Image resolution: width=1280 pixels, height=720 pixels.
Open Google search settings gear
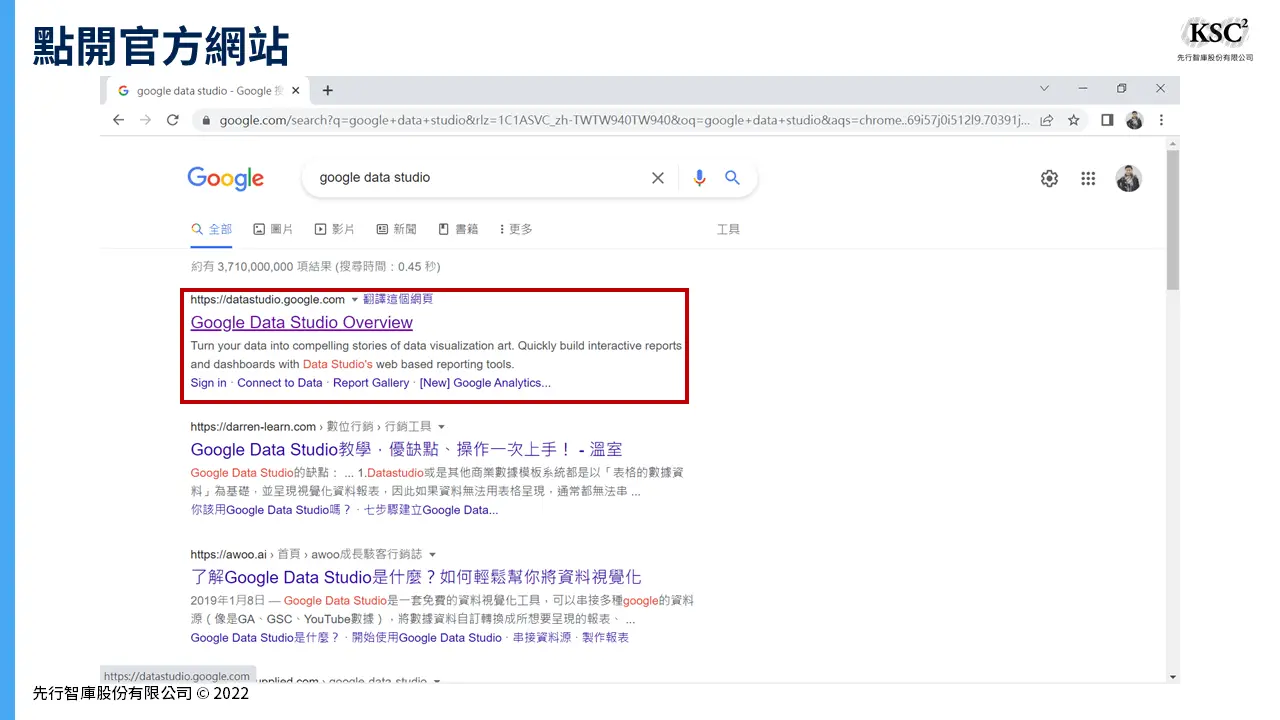coord(1049,178)
